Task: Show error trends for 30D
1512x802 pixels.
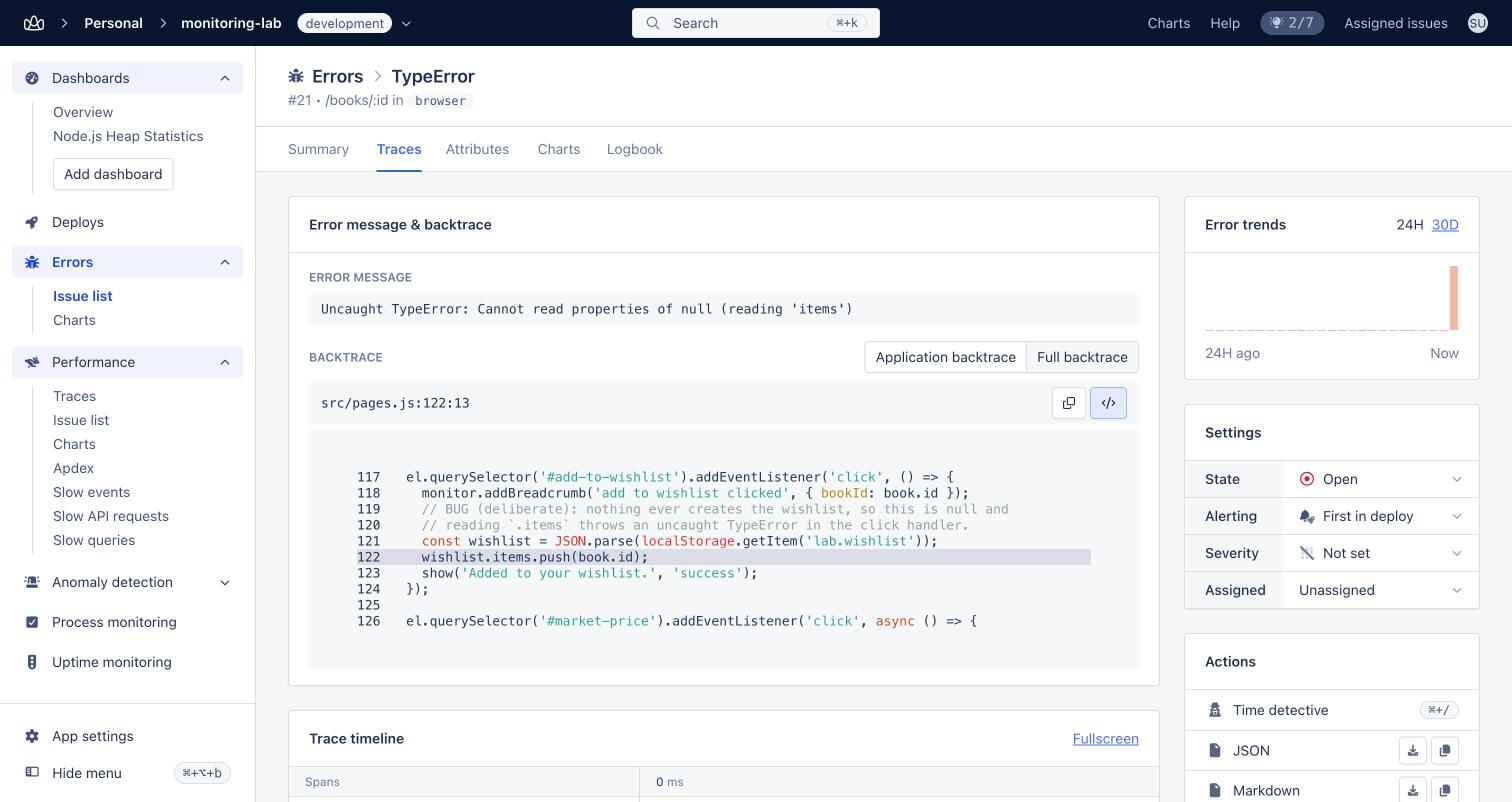Action: (1445, 225)
